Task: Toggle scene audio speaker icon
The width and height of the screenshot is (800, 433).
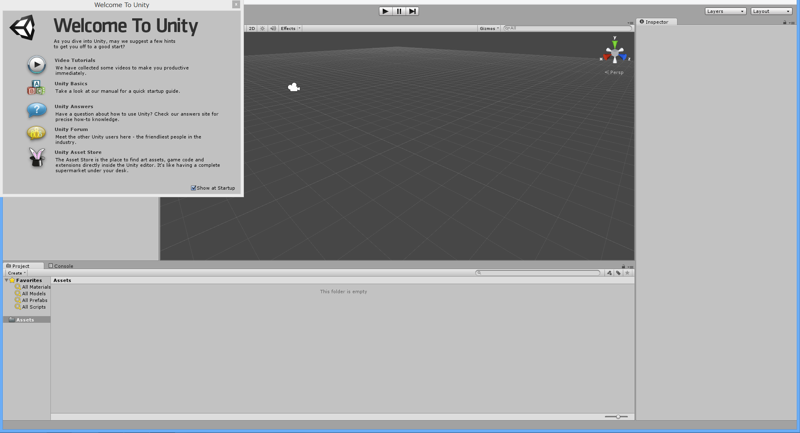Action: 273,29
